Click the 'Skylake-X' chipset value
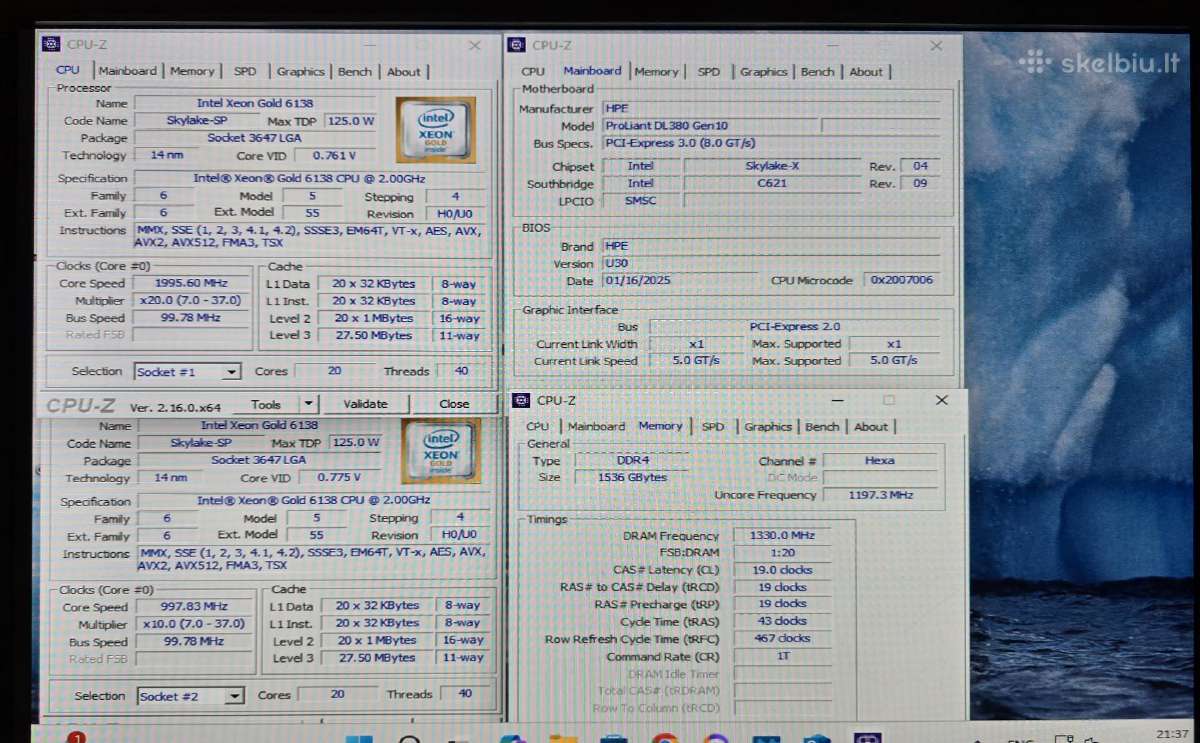This screenshot has width=1200, height=743. tap(772, 166)
